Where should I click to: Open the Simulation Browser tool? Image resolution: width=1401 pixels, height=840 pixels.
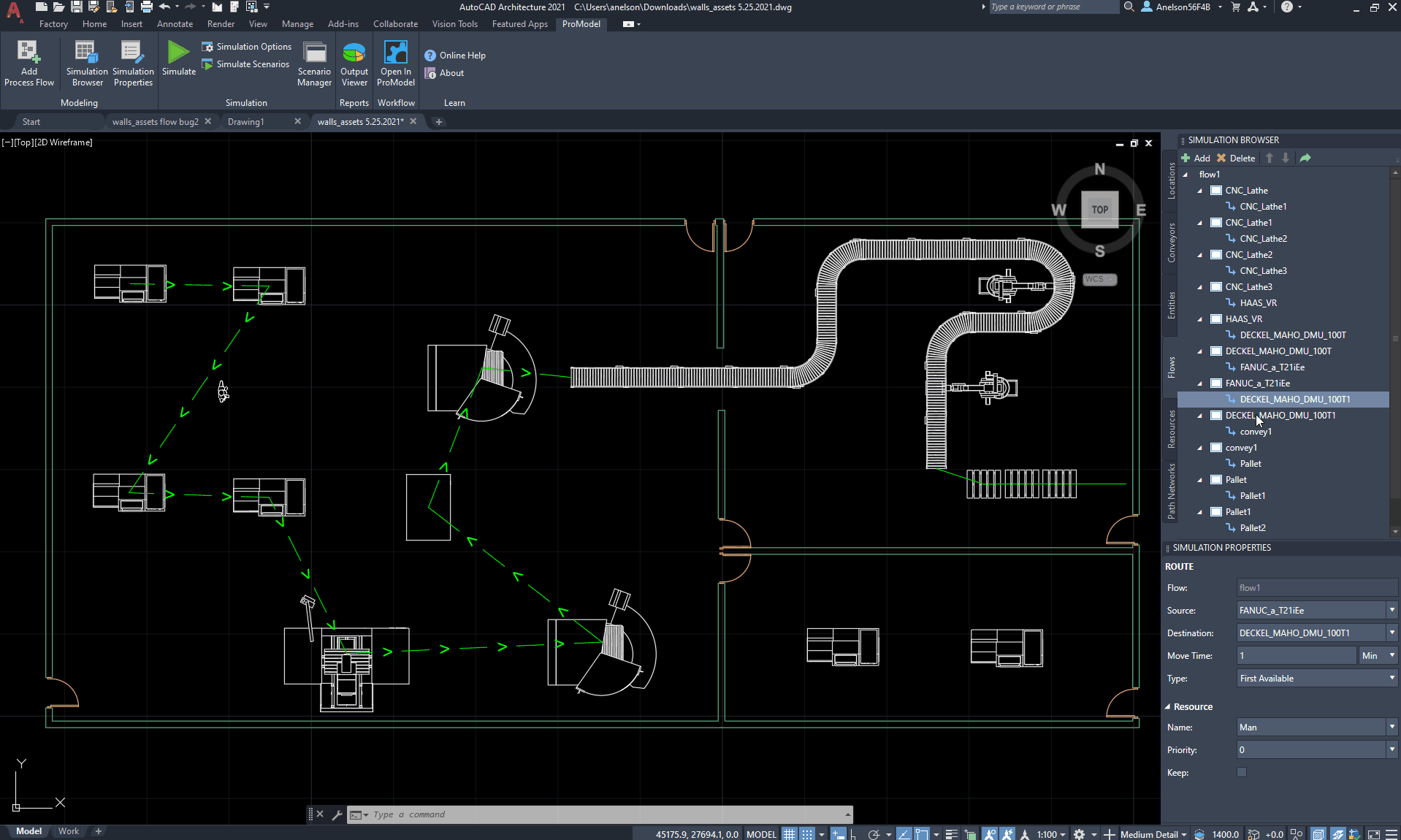[86, 62]
